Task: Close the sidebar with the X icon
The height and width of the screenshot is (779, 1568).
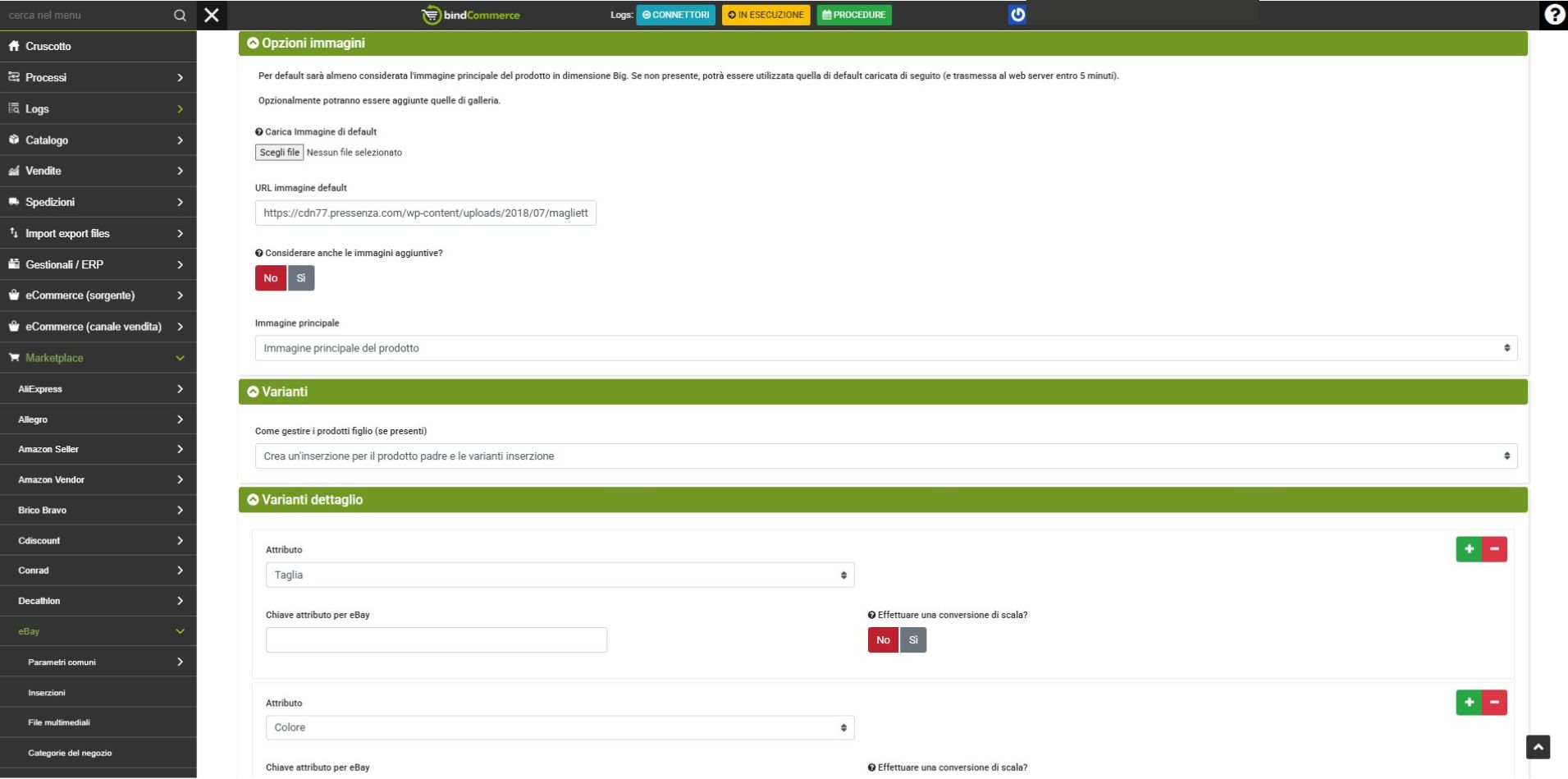Action: [212, 15]
